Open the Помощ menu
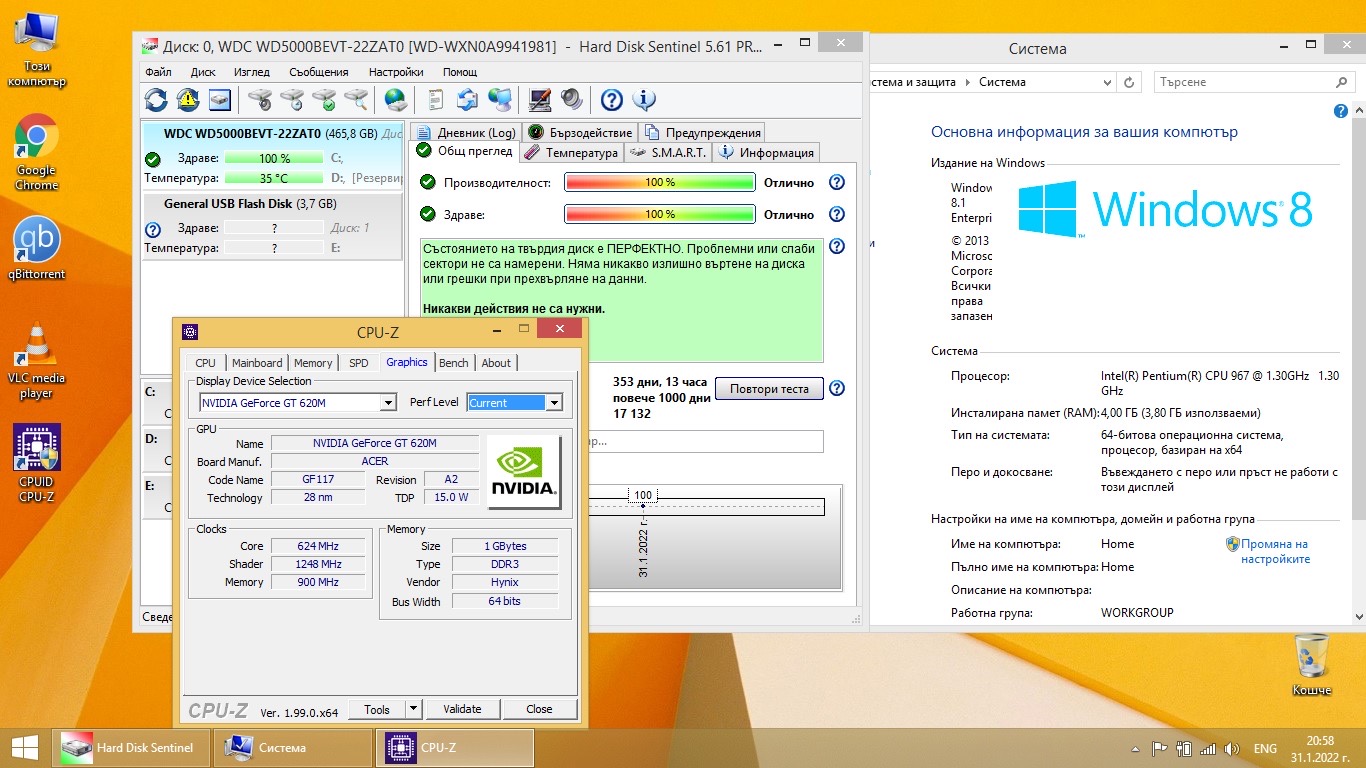 coord(460,72)
